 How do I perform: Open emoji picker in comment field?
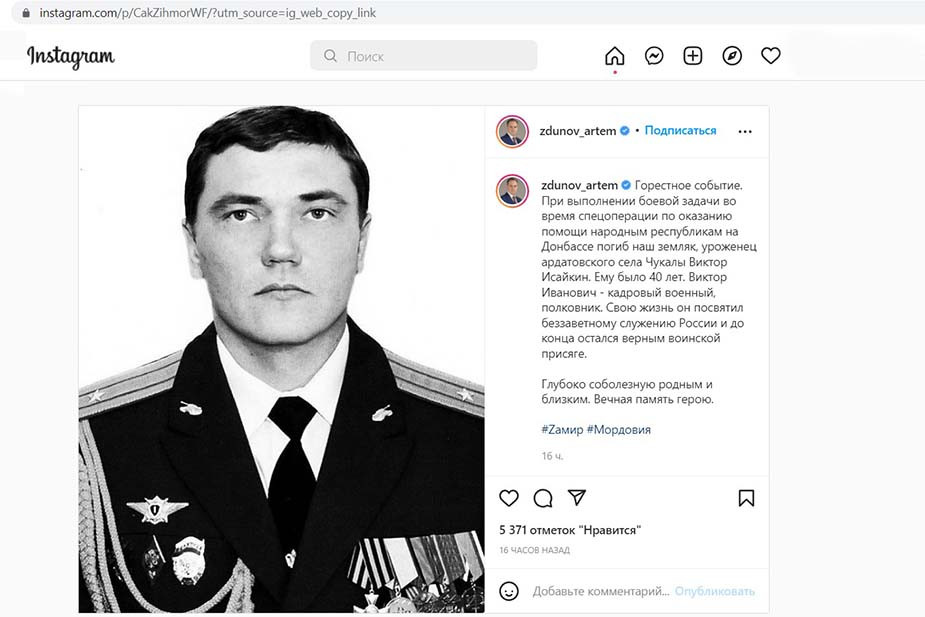(509, 591)
